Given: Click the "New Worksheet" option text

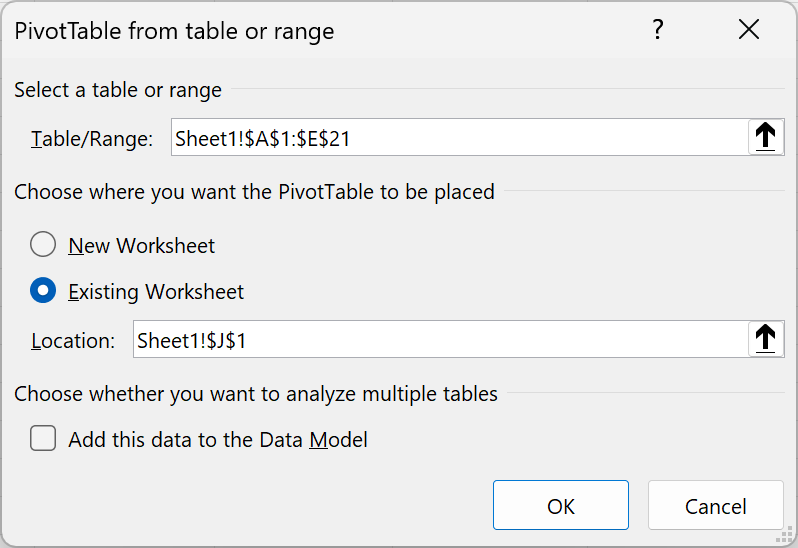Looking at the screenshot, I should click(141, 245).
